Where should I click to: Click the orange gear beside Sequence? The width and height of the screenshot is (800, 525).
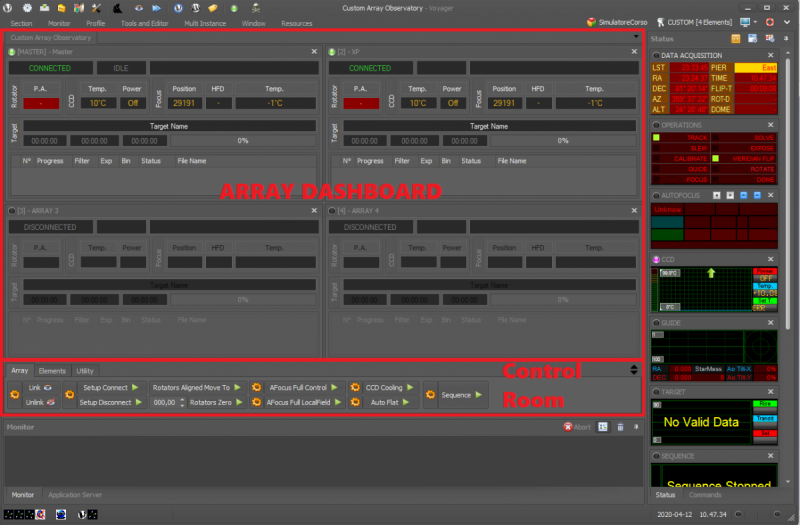(x=430, y=395)
